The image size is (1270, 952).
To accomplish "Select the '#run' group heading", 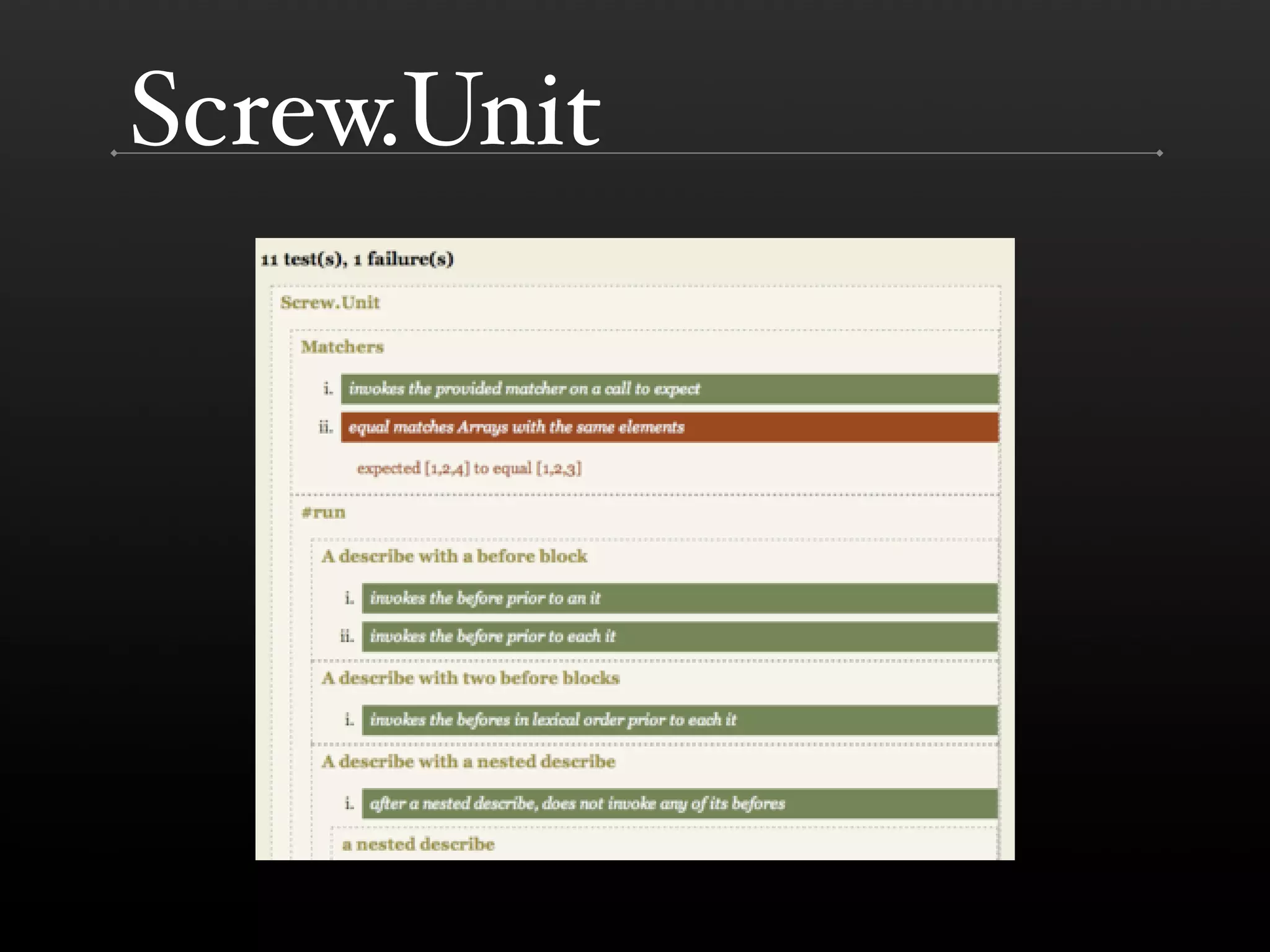I will (x=323, y=513).
